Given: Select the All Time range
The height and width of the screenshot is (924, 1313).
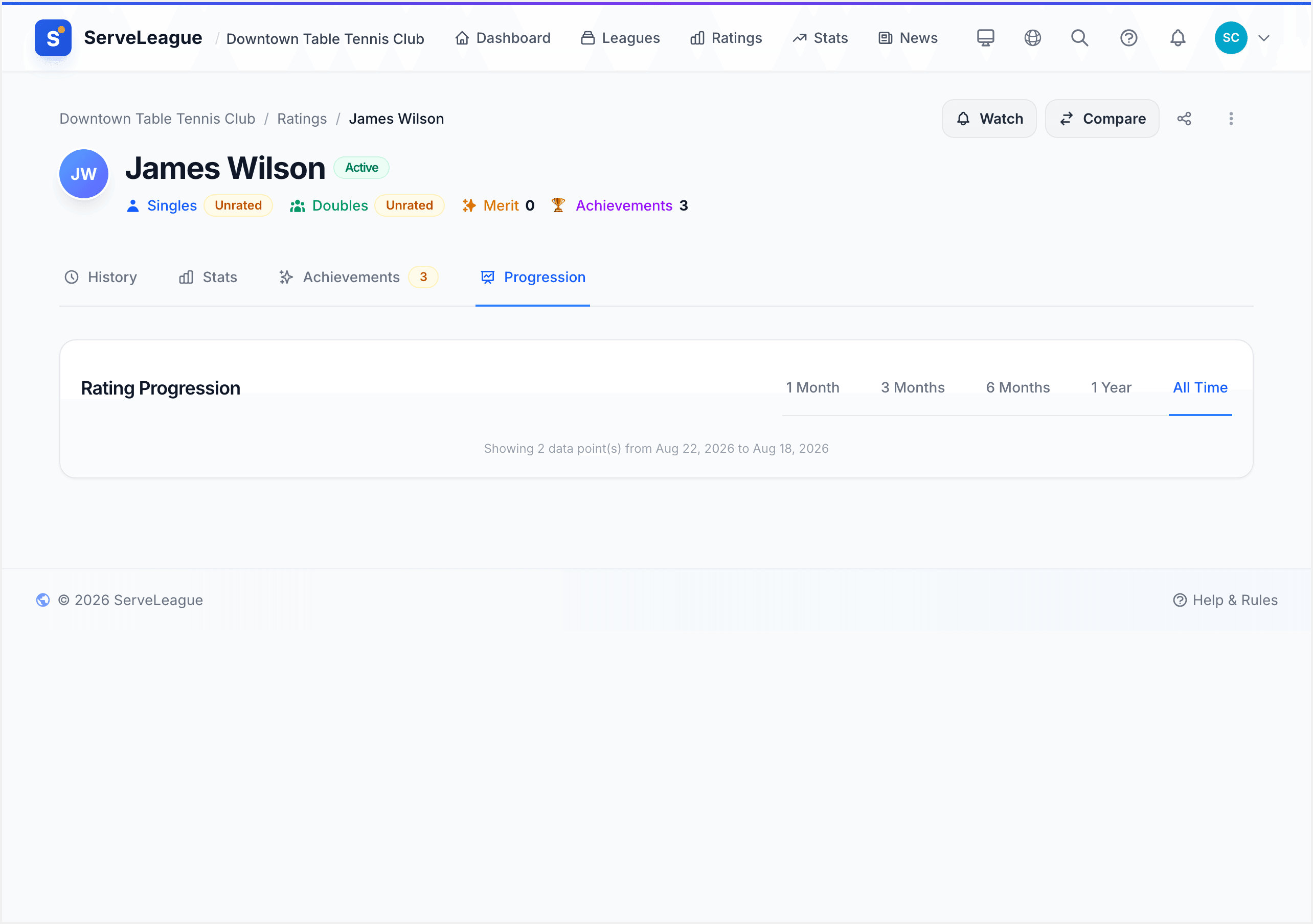Looking at the screenshot, I should click(x=1201, y=388).
